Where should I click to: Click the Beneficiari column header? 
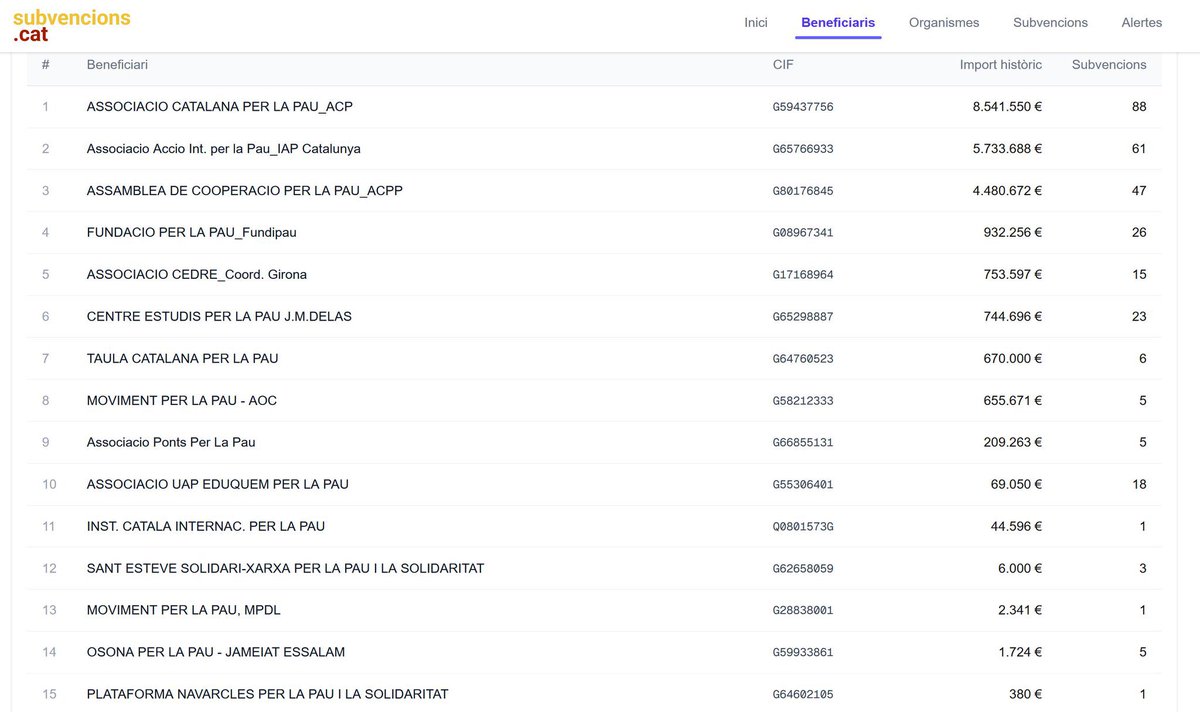(x=117, y=64)
